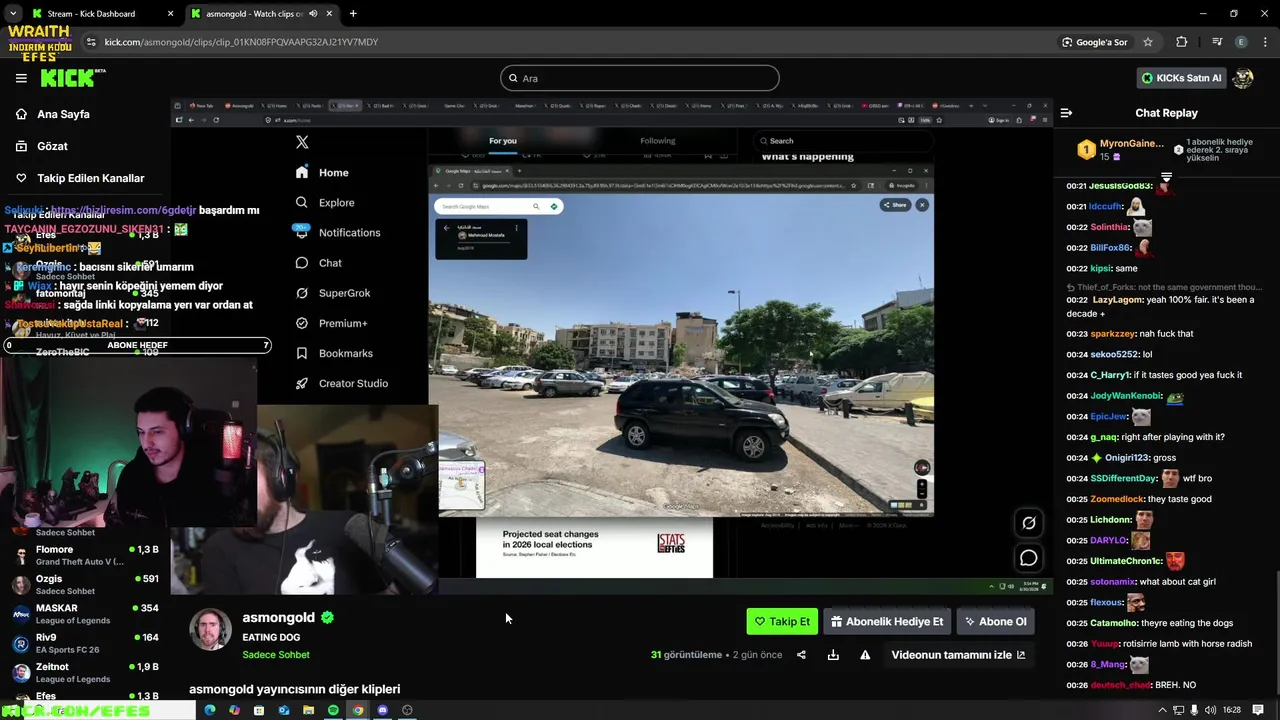Image resolution: width=1280 pixels, height=720 pixels.
Task: Click the system volume tray icon
Action: pos(1211,710)
